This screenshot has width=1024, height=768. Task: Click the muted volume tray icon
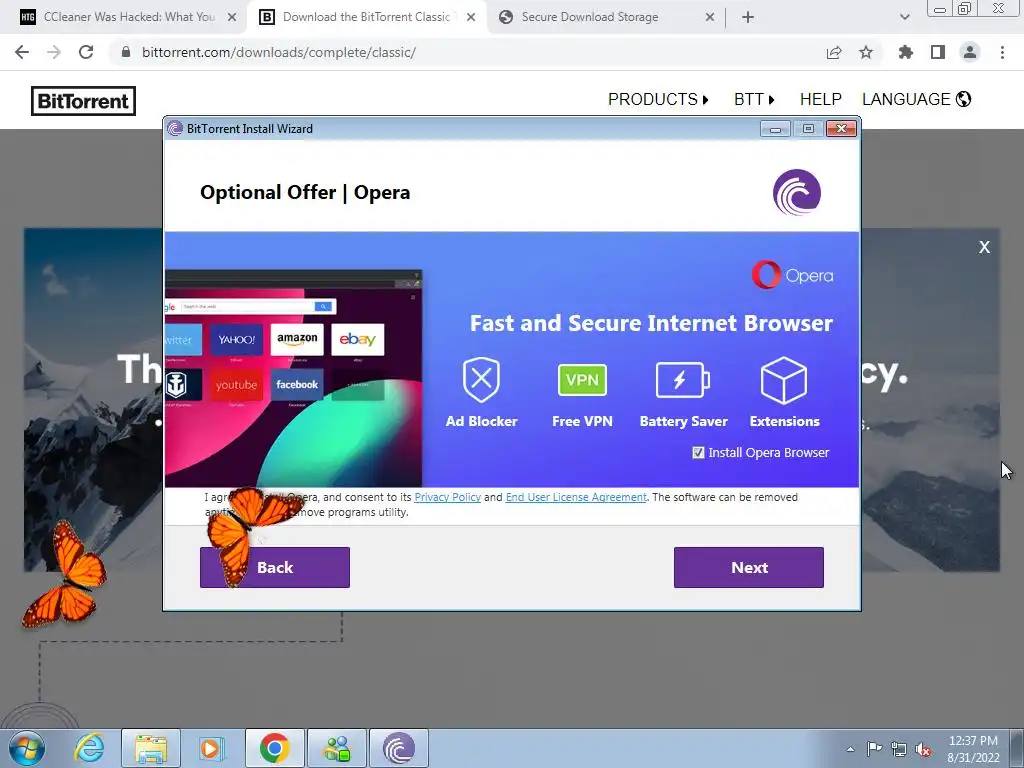923,749
